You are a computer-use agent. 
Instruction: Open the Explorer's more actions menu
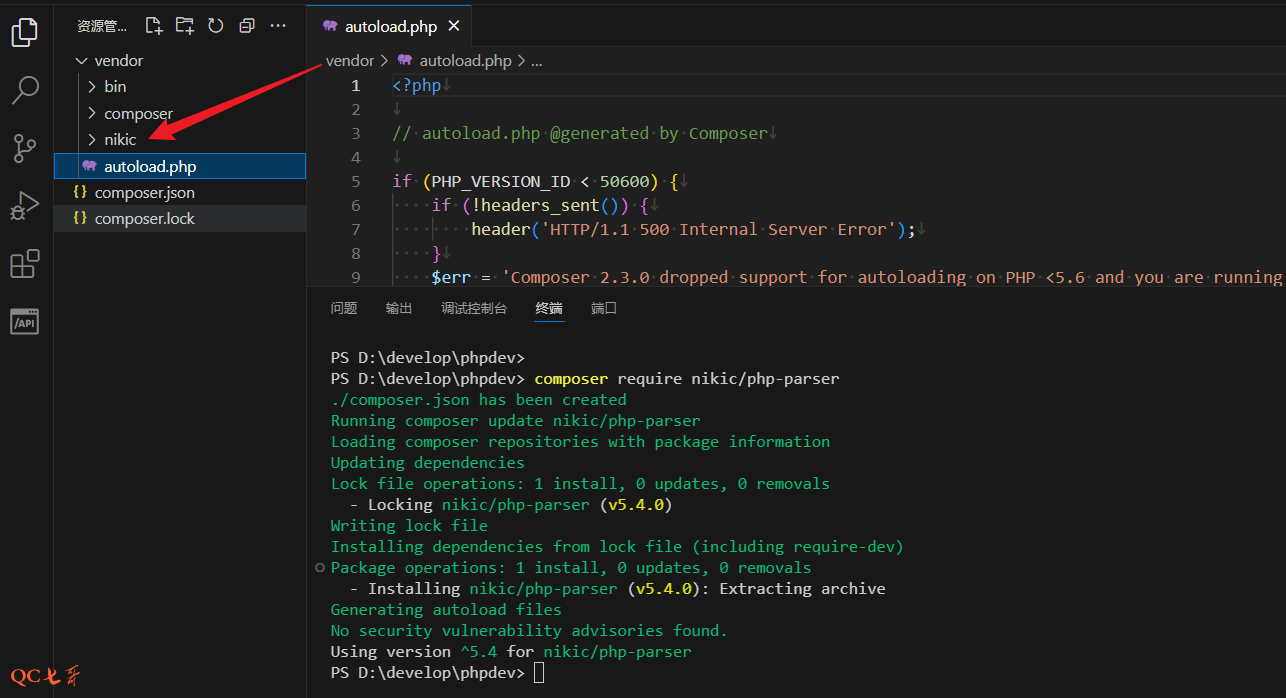pos(277,25)
